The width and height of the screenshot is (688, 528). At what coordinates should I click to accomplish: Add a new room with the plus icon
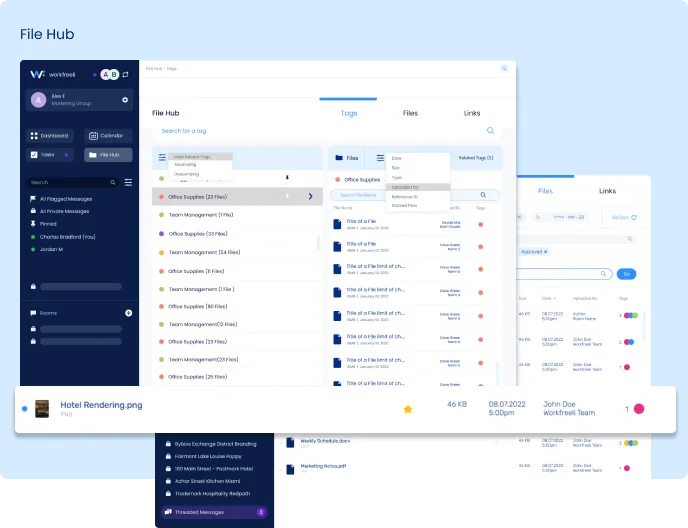[129, 313]
